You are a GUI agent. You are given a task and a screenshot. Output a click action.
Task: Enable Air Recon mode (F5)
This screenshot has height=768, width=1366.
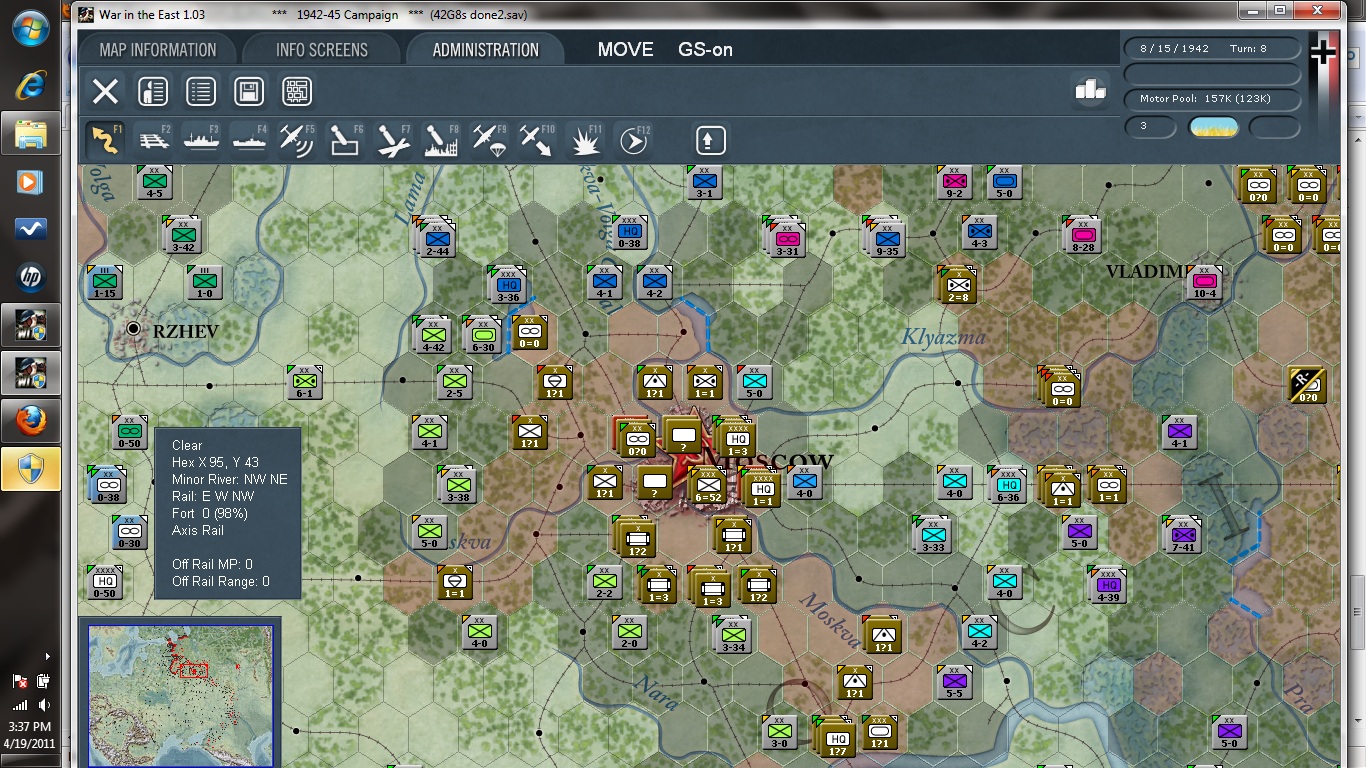coord(298,140)
